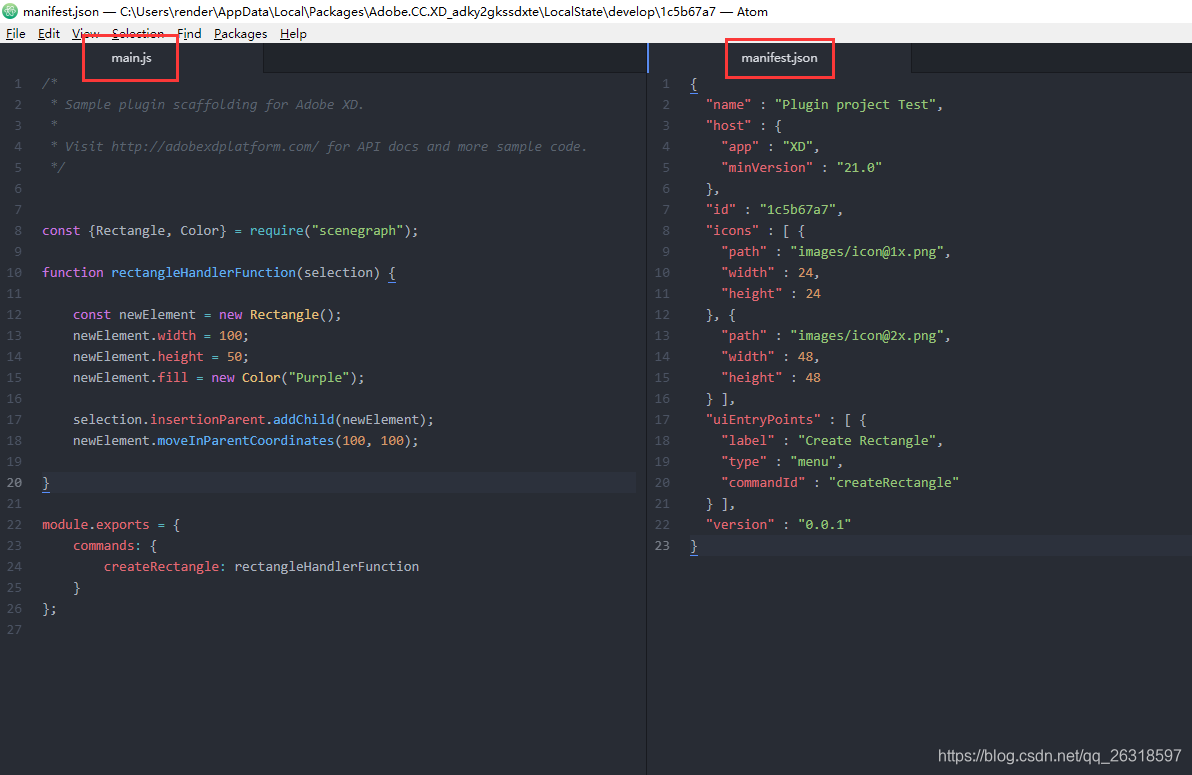Screen dimensions: 1192x775
Task: Open the File menu
Action: pyautogui.click(x=15, y=33)
